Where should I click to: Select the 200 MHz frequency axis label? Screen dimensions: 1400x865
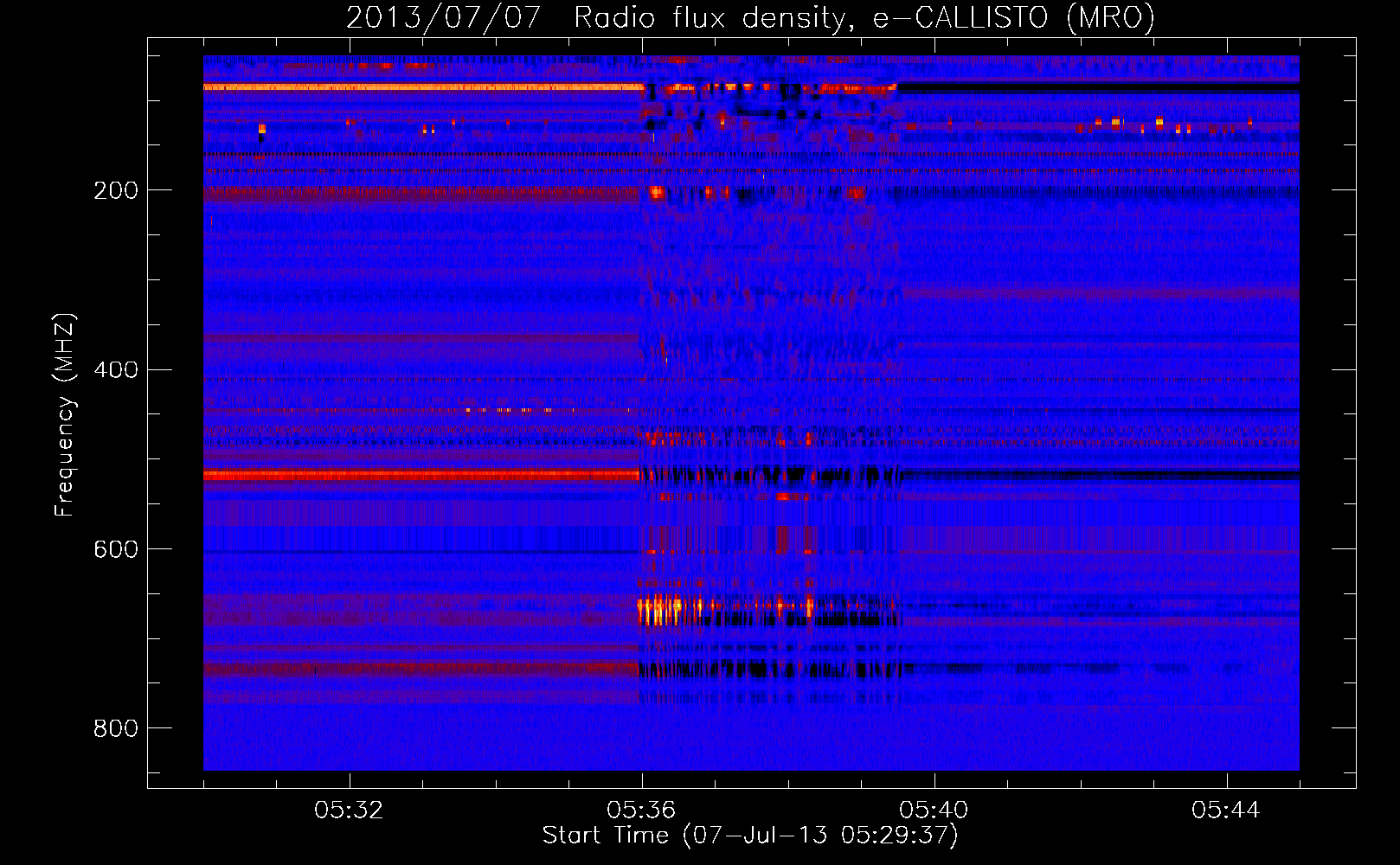tap(116, 190)
